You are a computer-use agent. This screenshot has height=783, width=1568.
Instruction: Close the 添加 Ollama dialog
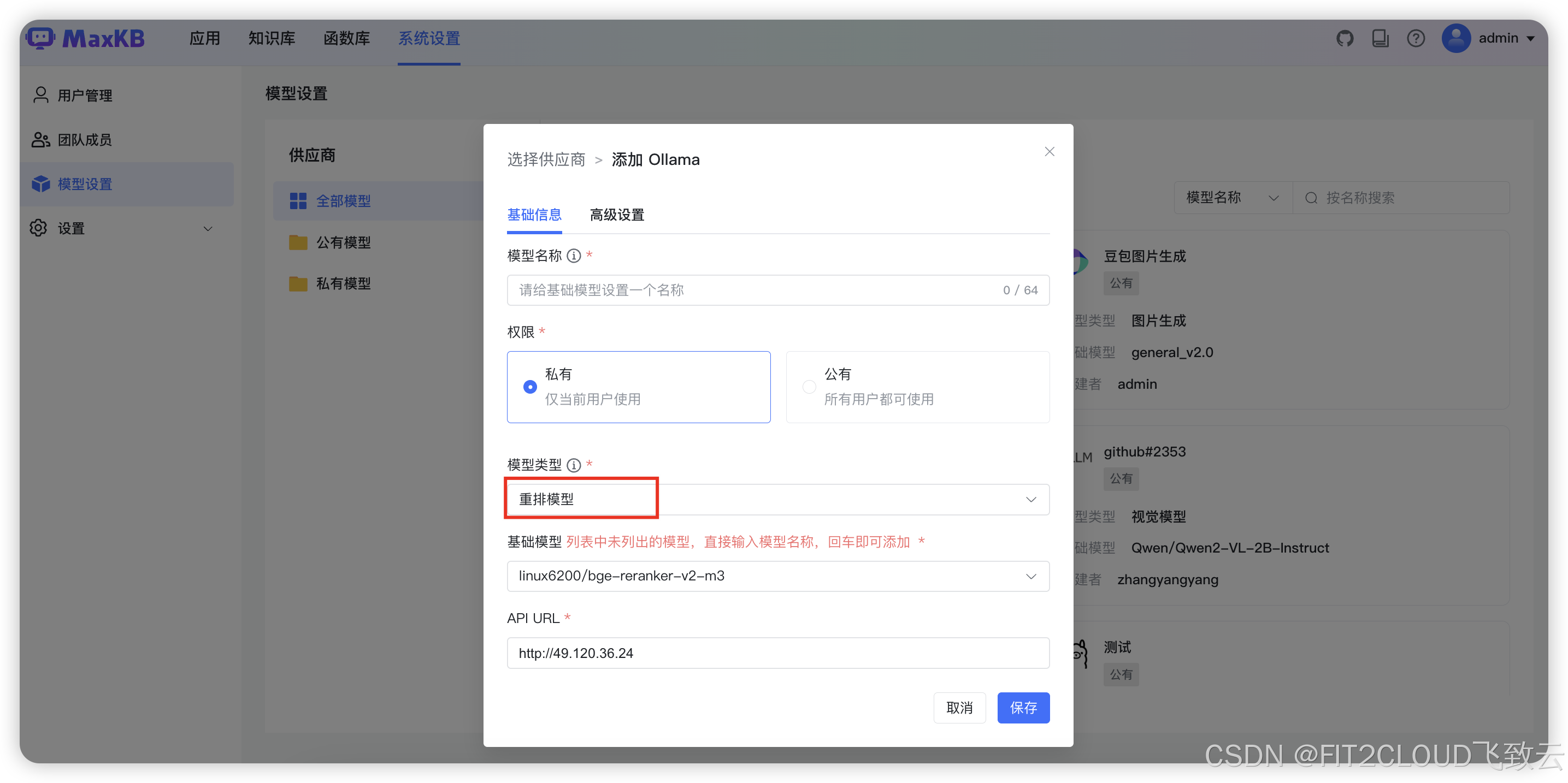[1049, 151]
